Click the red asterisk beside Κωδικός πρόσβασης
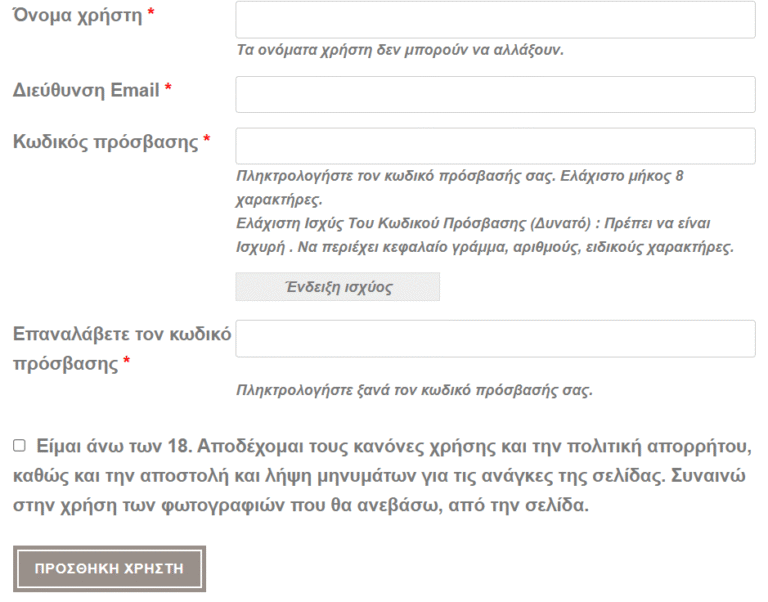Image resolution: width=768 pixels, height=602 pixels. click(207, 138)
